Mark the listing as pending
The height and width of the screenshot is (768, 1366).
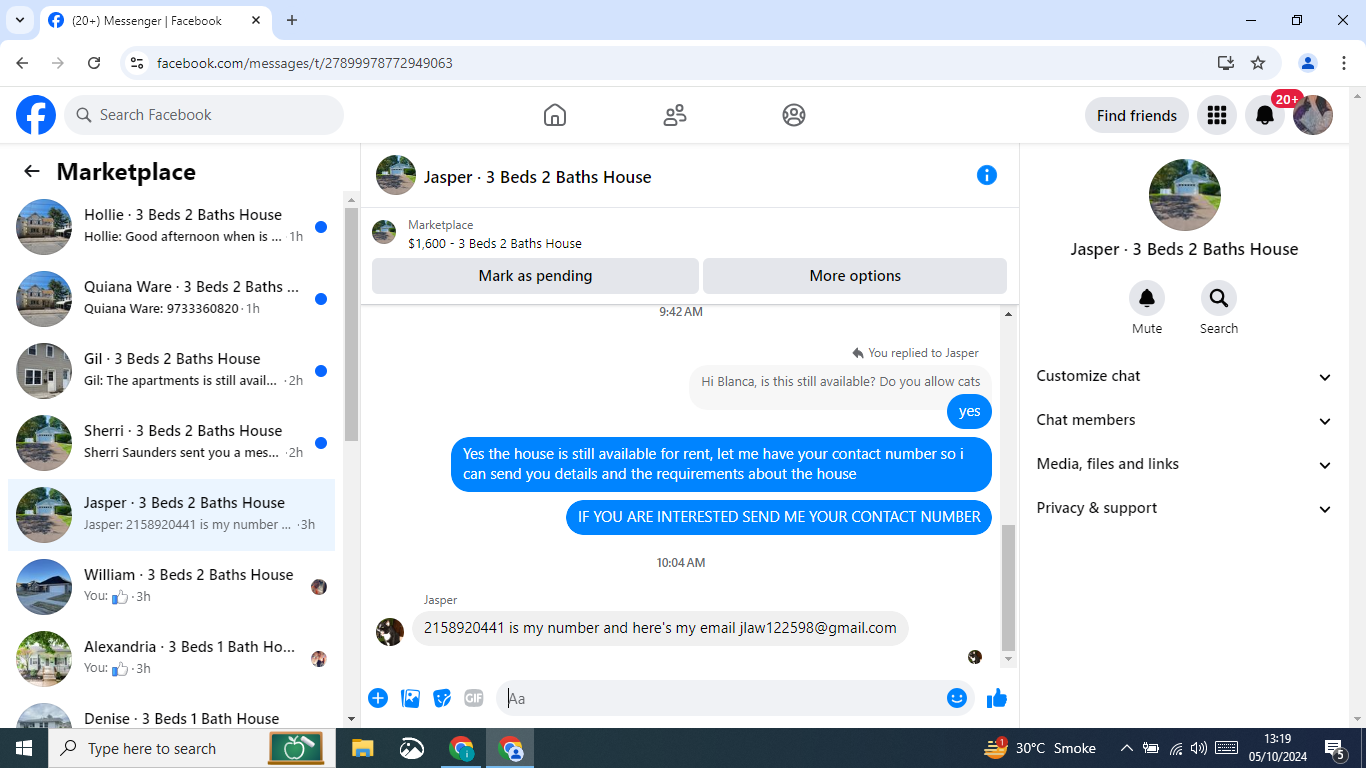535,276
